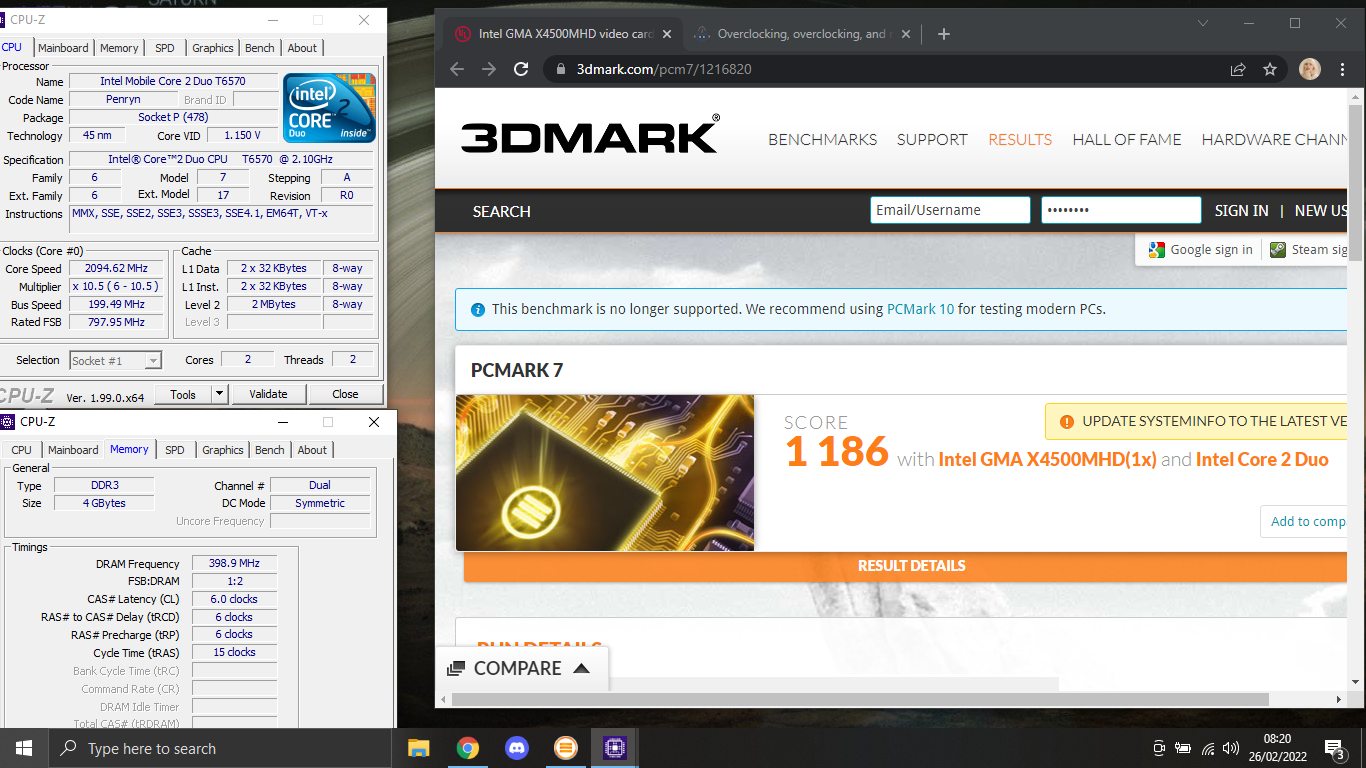Switch to Memory tab in top CPU-Z
This screenshot has width=1366, height=768.
tap(119, 48)
